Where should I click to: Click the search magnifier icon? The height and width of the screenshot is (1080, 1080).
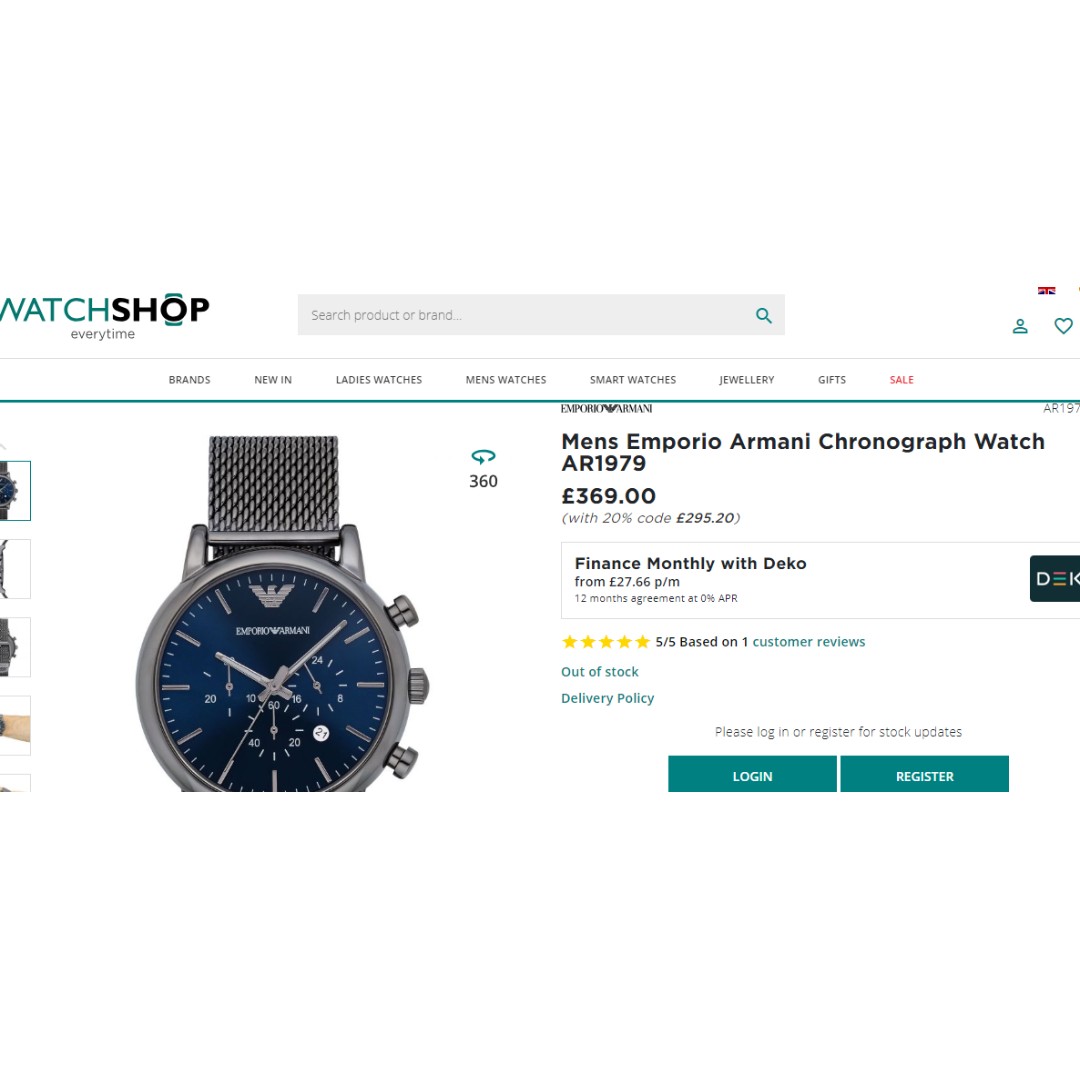763,315
